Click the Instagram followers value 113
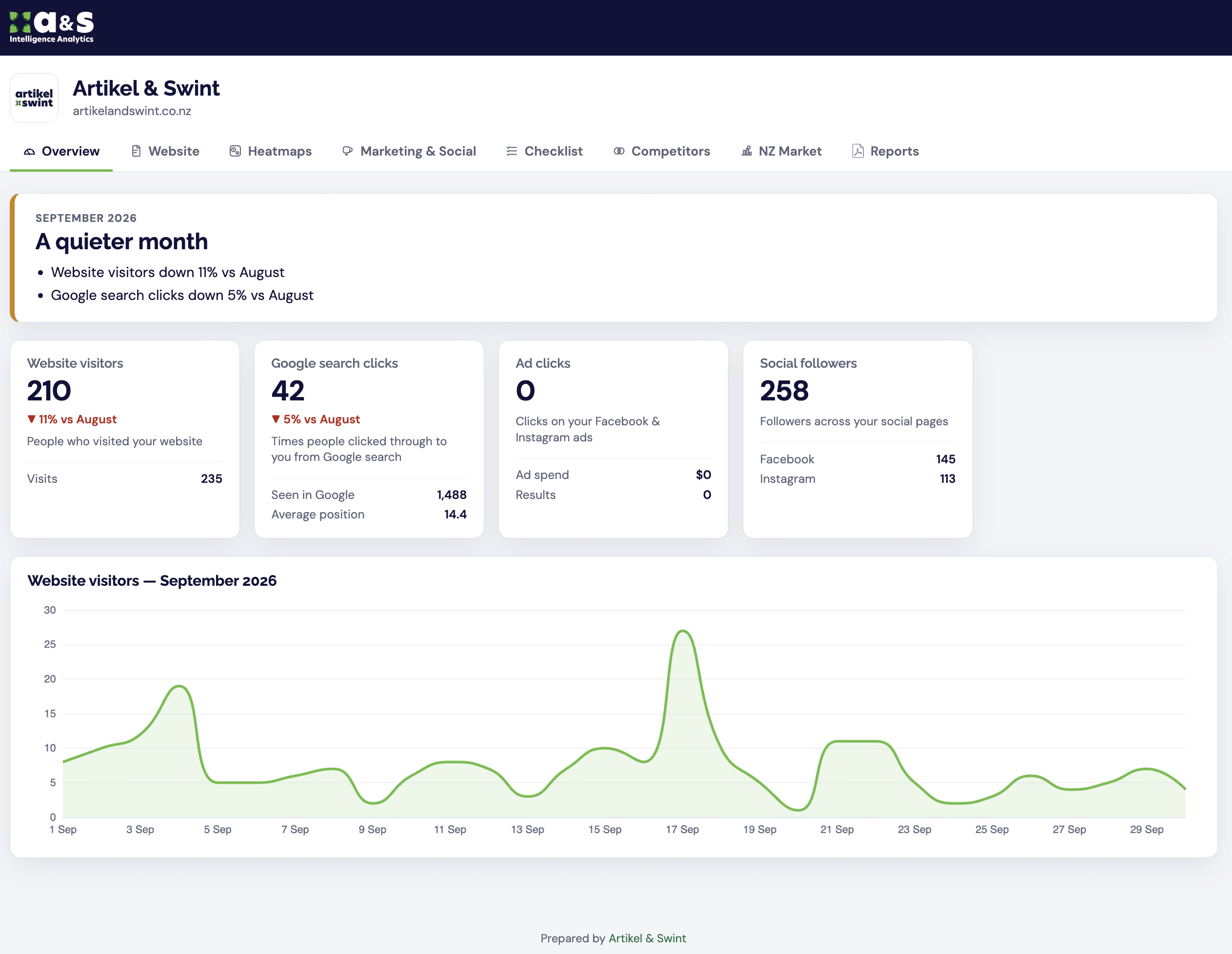The height and width of the screenshot is (954, 1232). coord(947,479)
